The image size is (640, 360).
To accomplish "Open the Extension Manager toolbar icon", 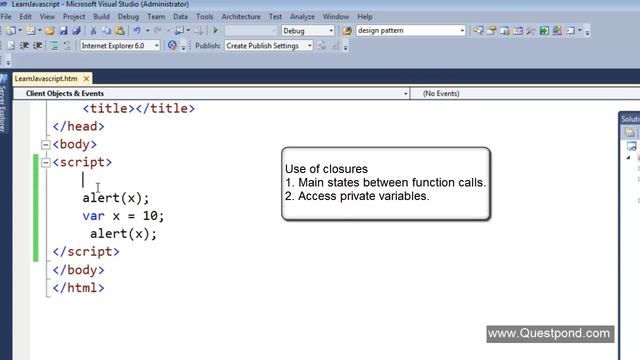I will (x=557, y=31).
